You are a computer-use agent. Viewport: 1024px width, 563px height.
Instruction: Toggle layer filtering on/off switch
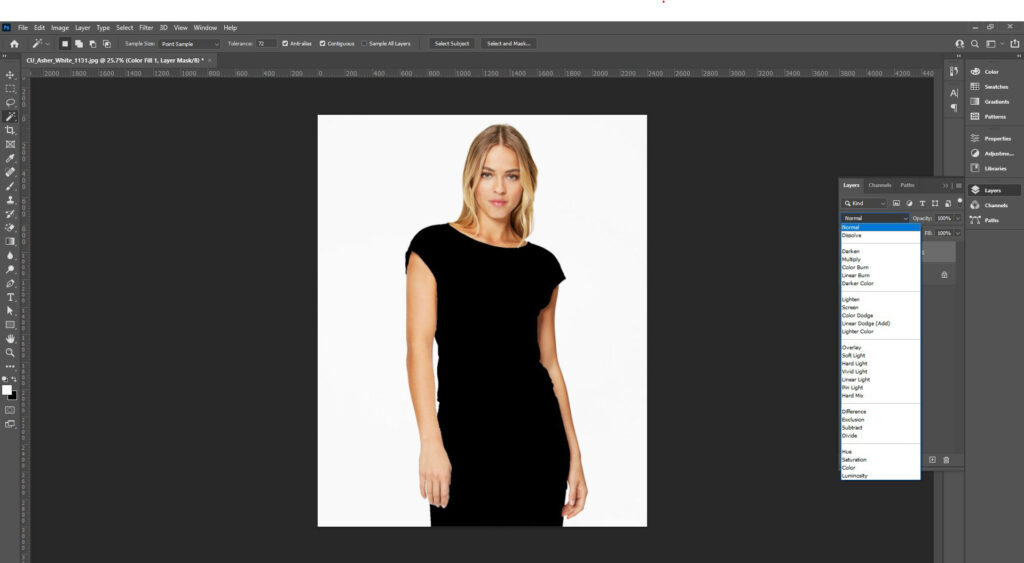pos(959,201)
